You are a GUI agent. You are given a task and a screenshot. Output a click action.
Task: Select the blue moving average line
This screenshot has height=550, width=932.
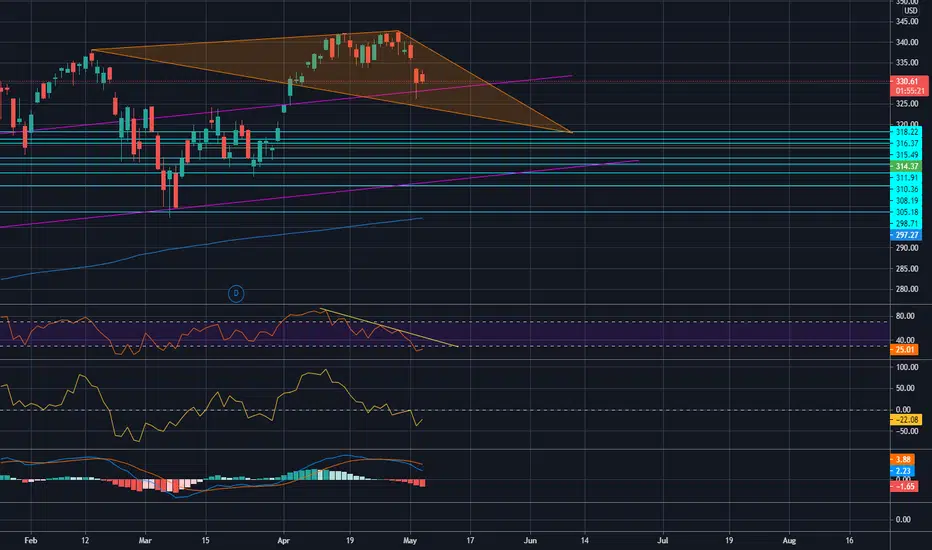[x=212, y=249]
